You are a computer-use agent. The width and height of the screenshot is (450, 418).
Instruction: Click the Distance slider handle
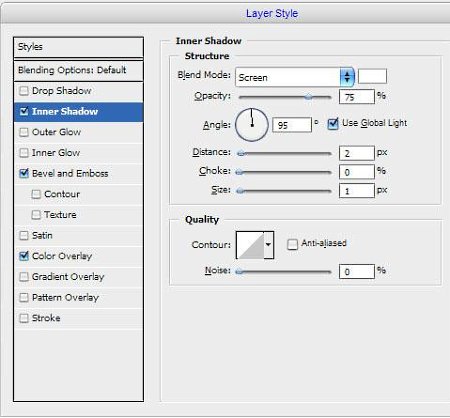pos(241,153)
